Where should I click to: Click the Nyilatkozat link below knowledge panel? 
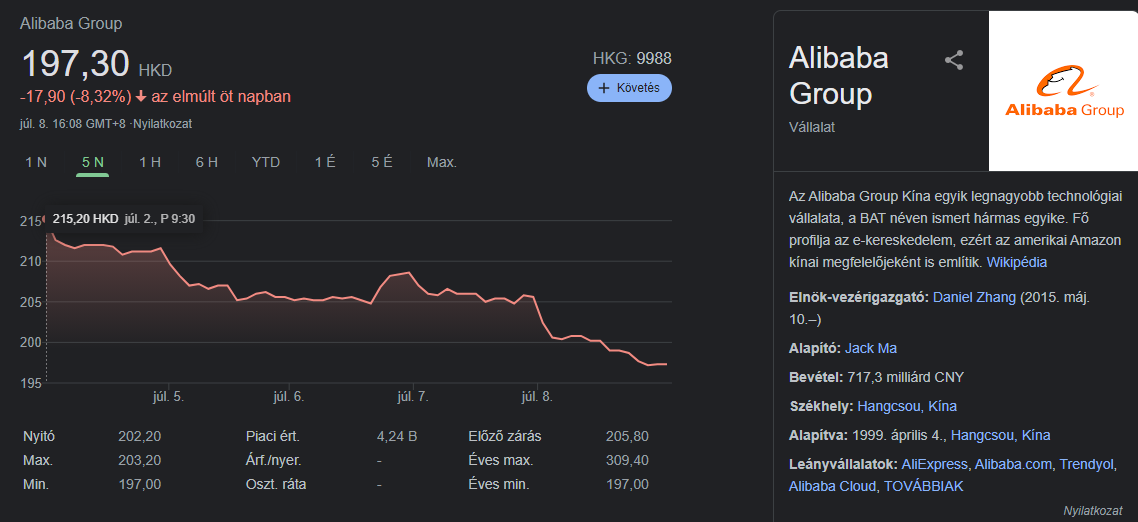(x=1092, y=511)
